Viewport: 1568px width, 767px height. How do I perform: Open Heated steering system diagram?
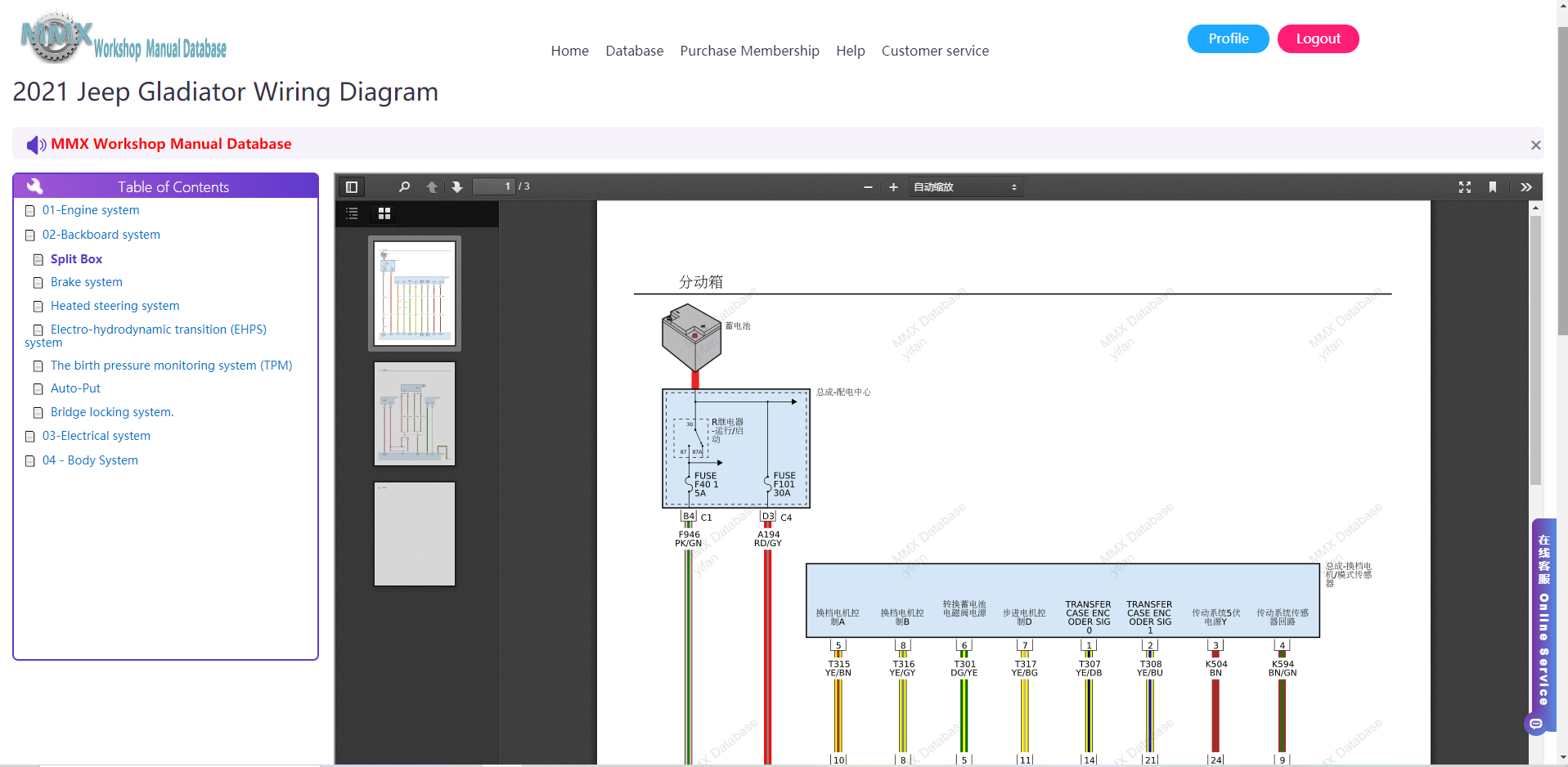point(115,306)
